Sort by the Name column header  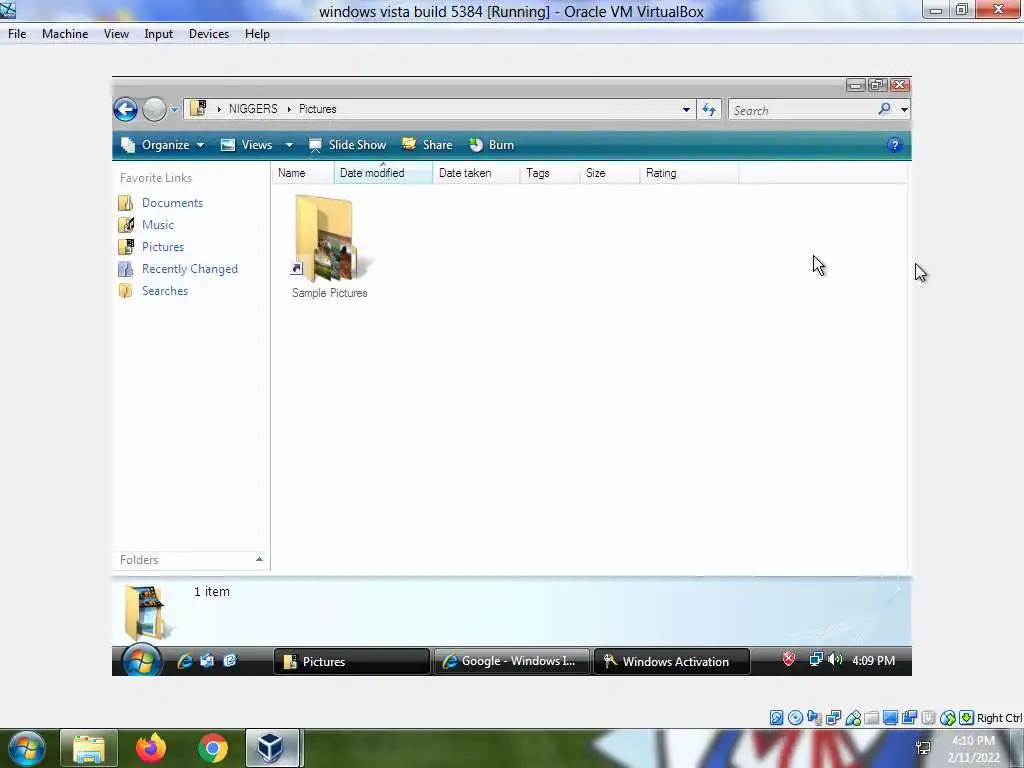coord(302,173)
